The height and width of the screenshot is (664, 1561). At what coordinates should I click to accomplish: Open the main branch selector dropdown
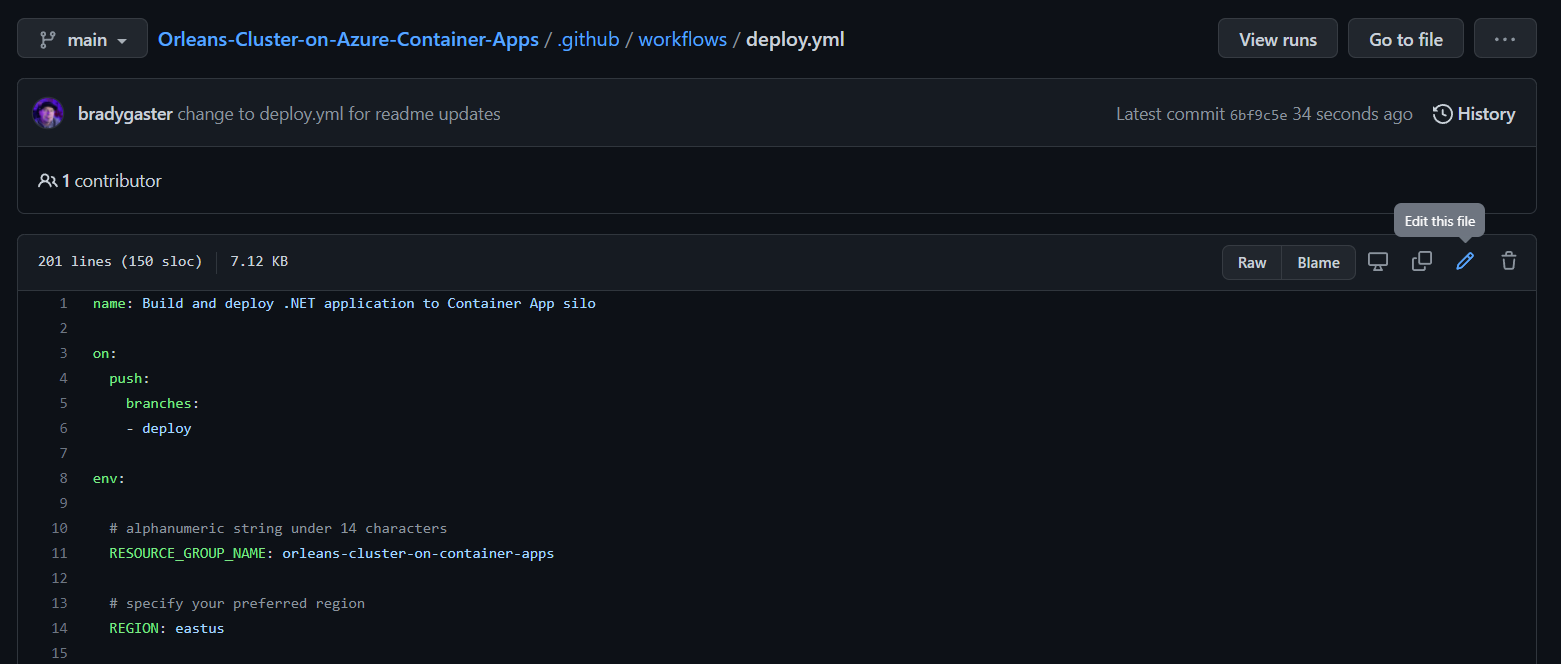(82, 40)
